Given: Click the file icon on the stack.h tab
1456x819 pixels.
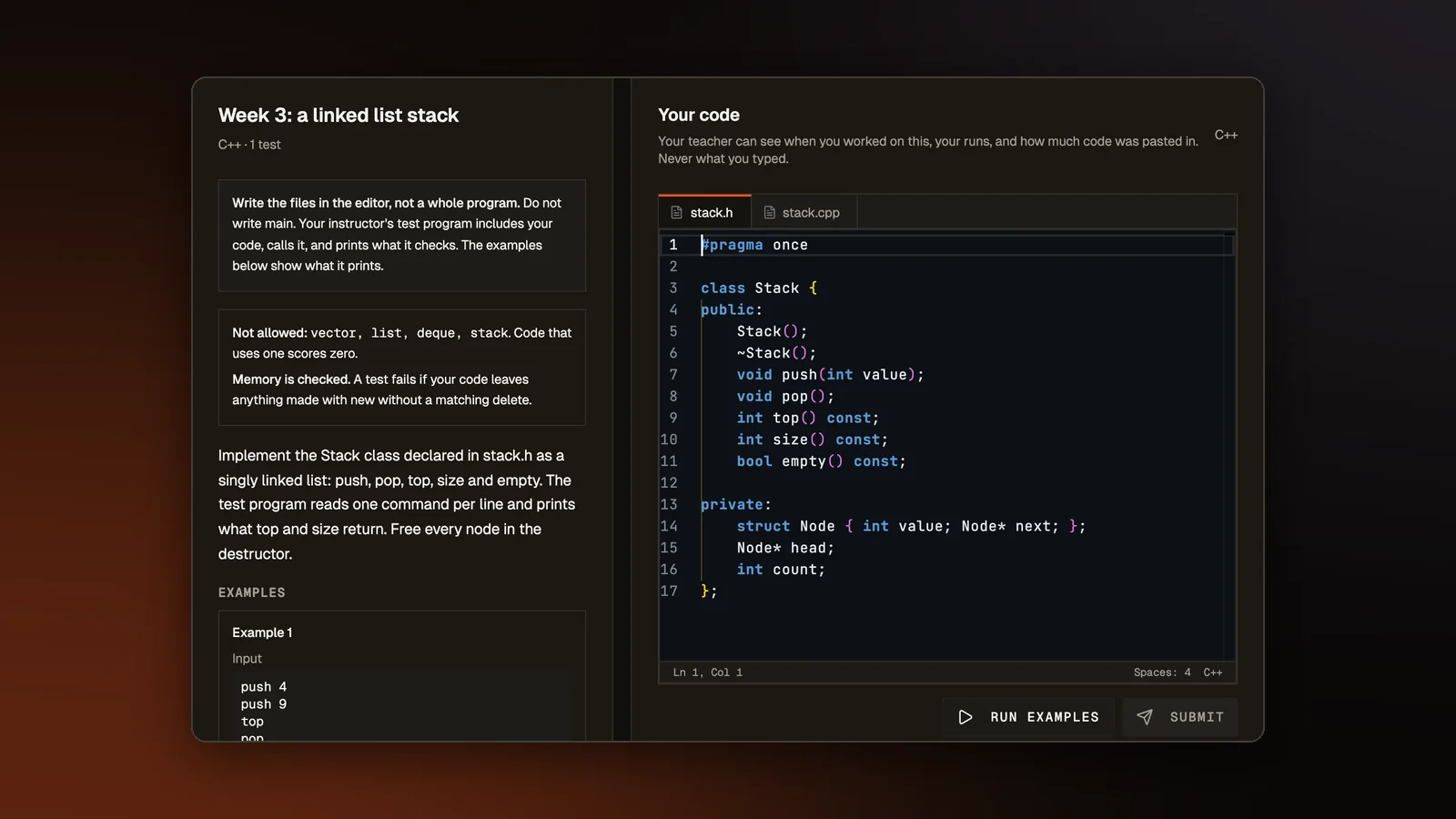Looking at the screenshot, I should click(x=676, y=213).
